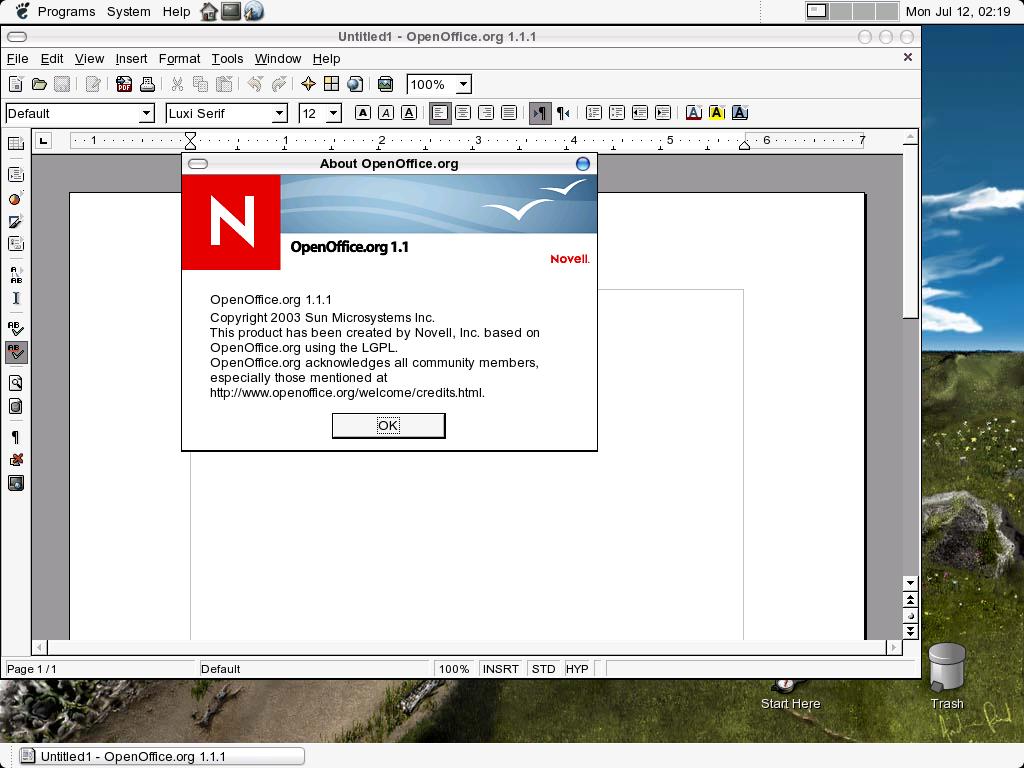Toggle Left-To-Right text direction
The height and width of the screenshot is (768, 1024).
click(539, 113)
